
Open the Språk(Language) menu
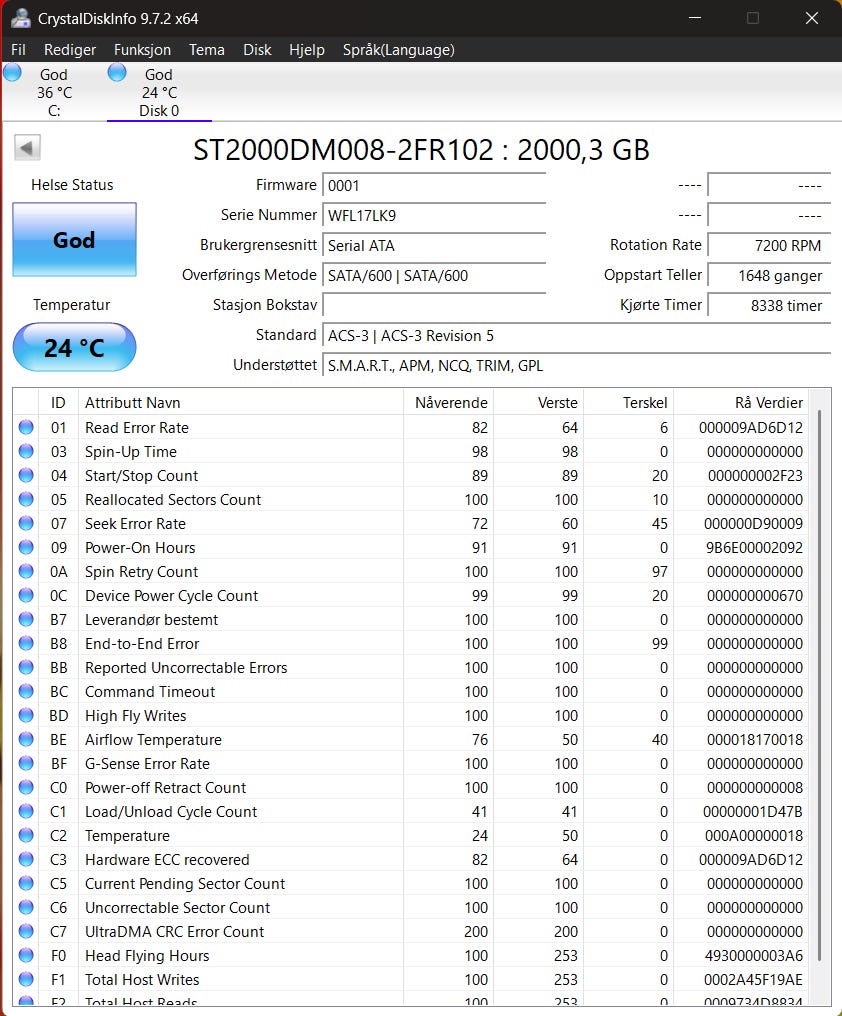click(x=398, y=50)
